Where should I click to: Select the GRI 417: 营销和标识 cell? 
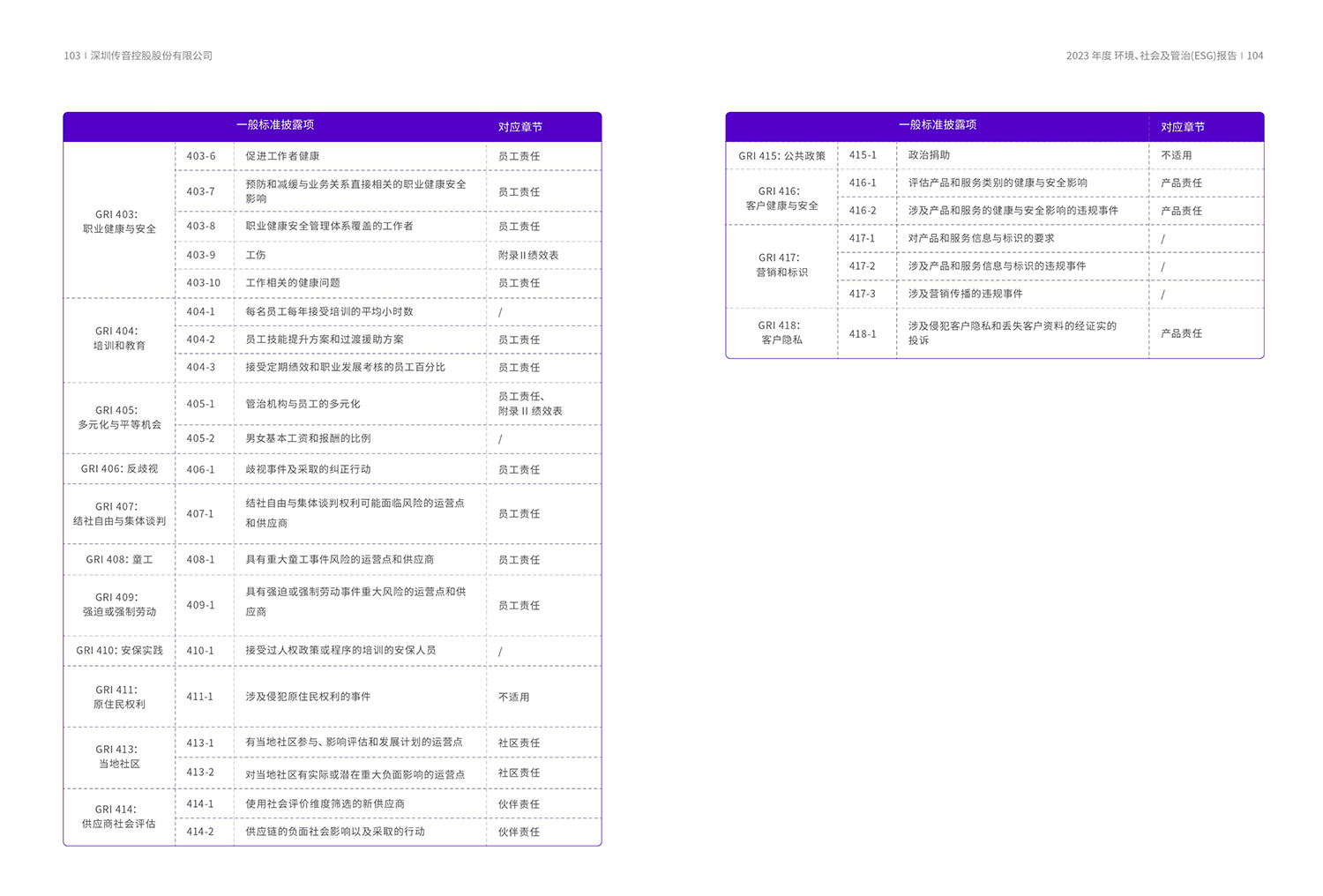tap(781, 265)
